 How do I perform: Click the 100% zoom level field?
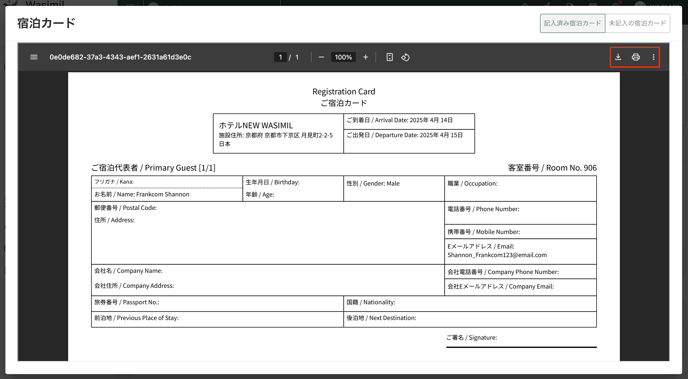(x=343, y=57)
